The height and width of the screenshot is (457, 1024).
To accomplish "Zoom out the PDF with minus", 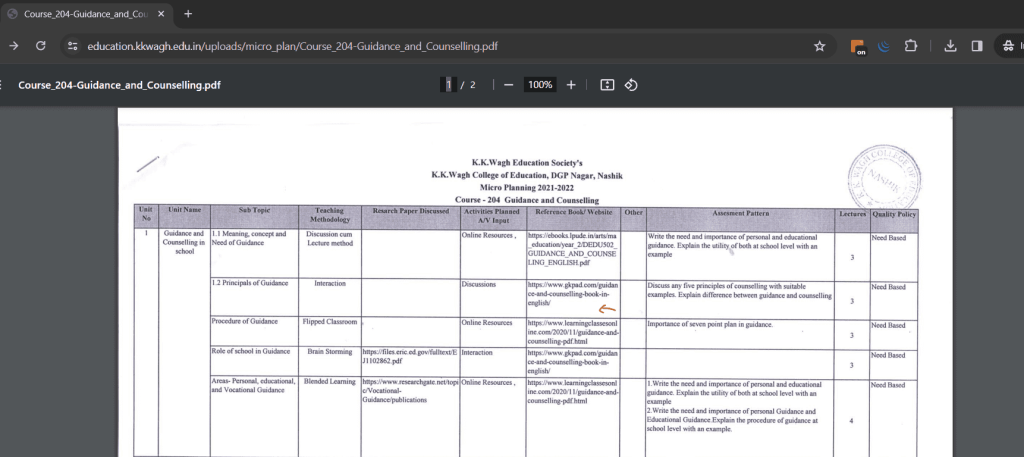I will pos(509,85).
